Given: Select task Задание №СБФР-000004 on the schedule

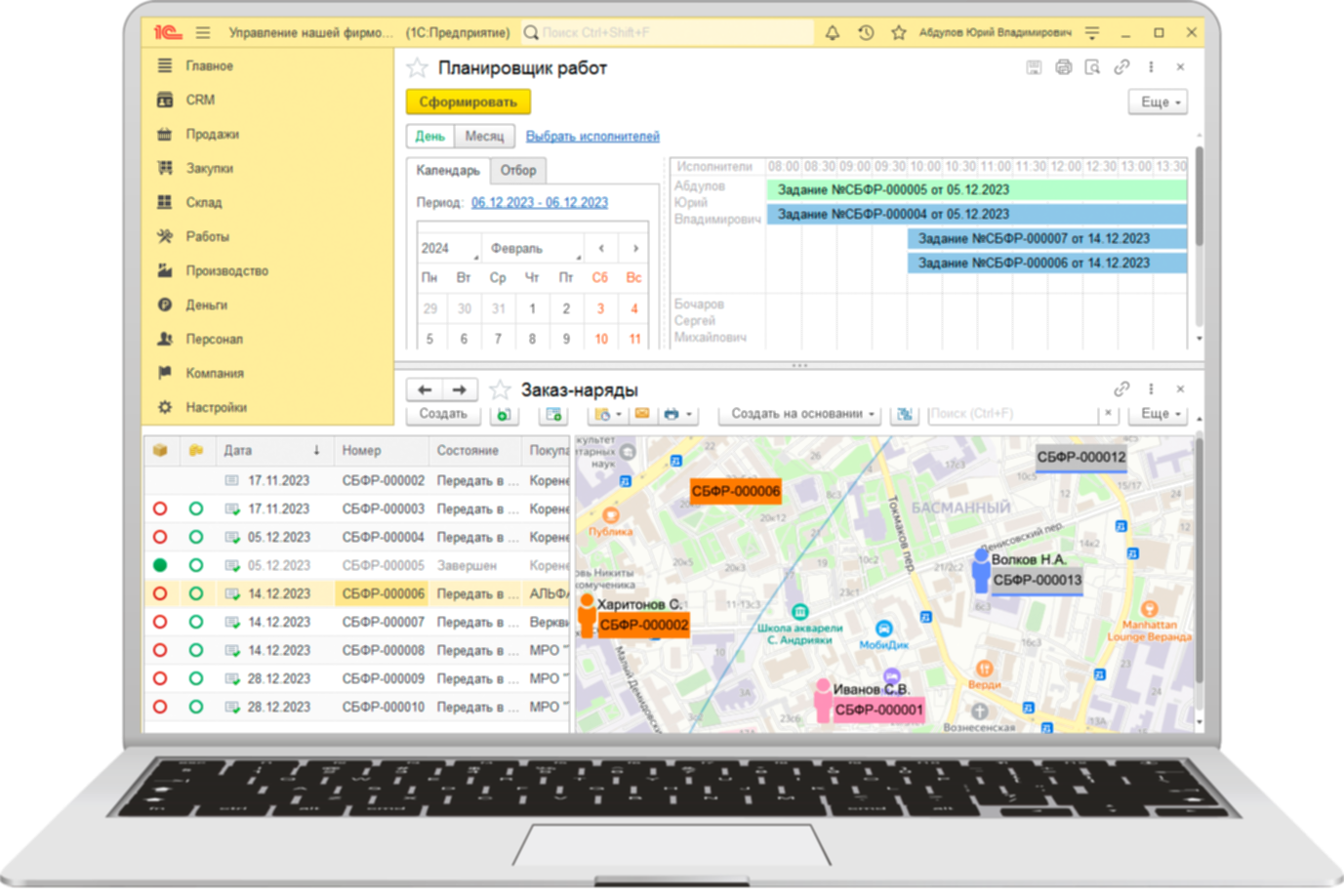Looking at the screenshot, I should [977, 214].
